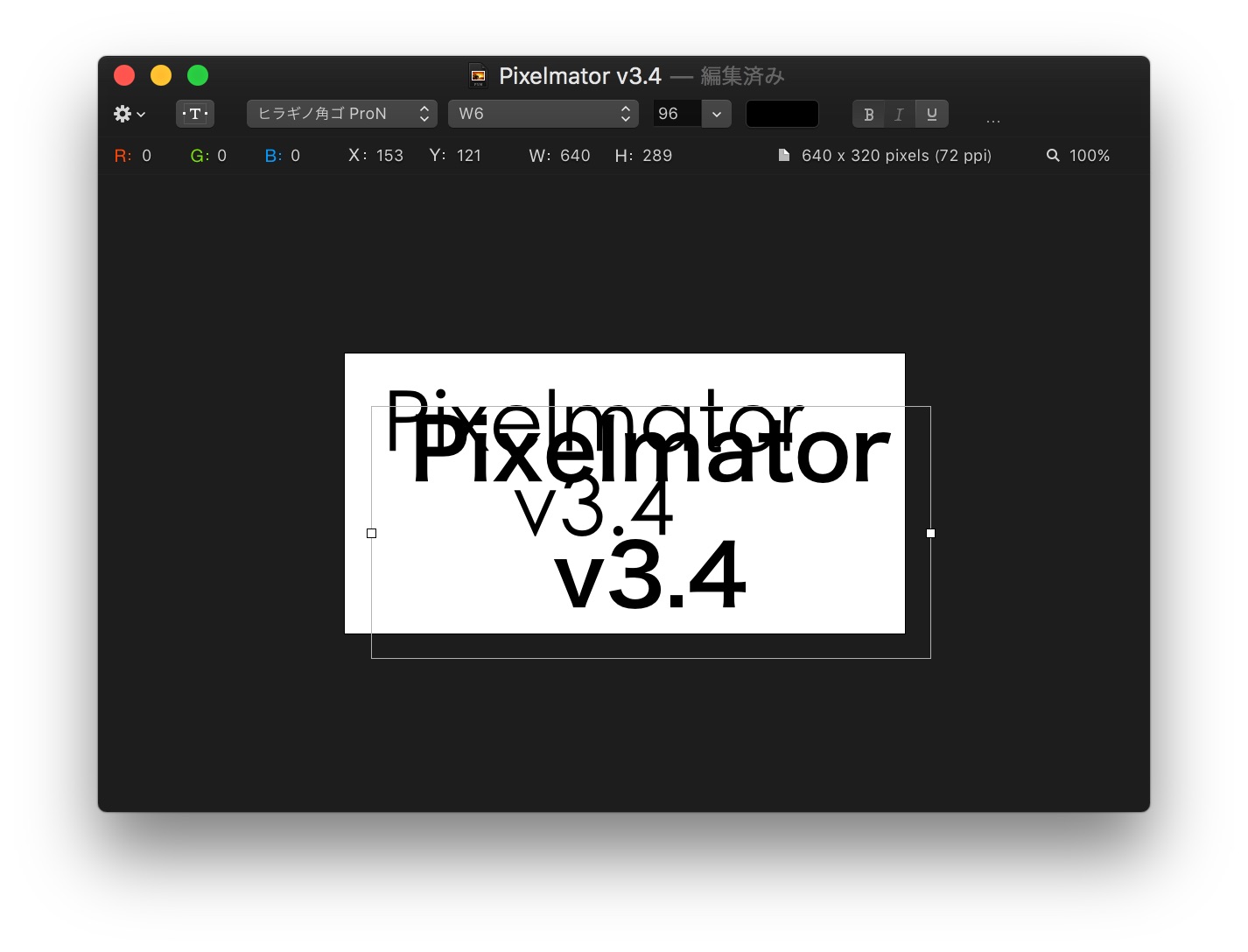Click the G: 0 green value readout

tap(208, 156)
